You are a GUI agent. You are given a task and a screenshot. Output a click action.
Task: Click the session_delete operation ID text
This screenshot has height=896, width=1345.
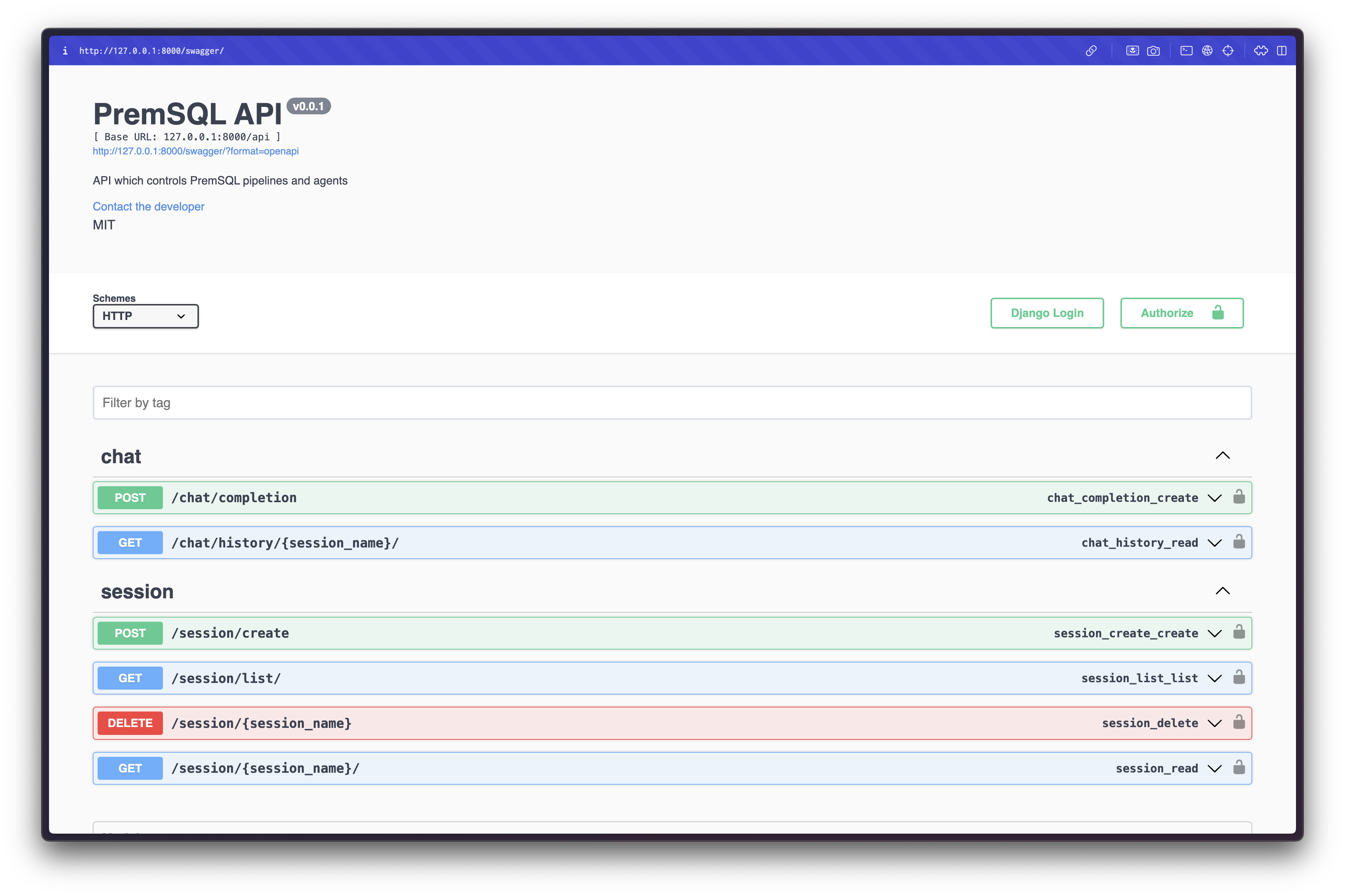[x=1149, y=723]
